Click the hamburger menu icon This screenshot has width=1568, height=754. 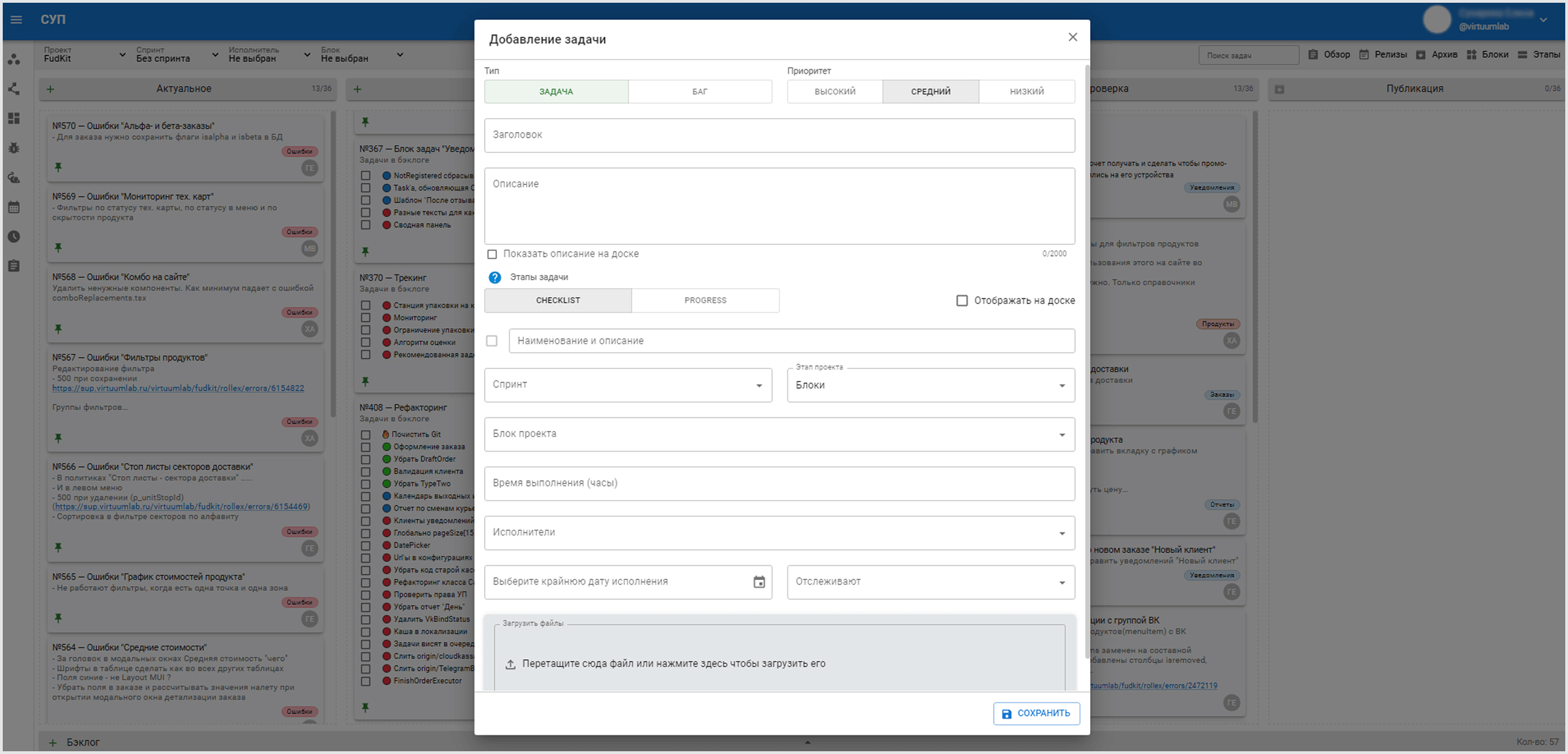(x=17, y=19)
